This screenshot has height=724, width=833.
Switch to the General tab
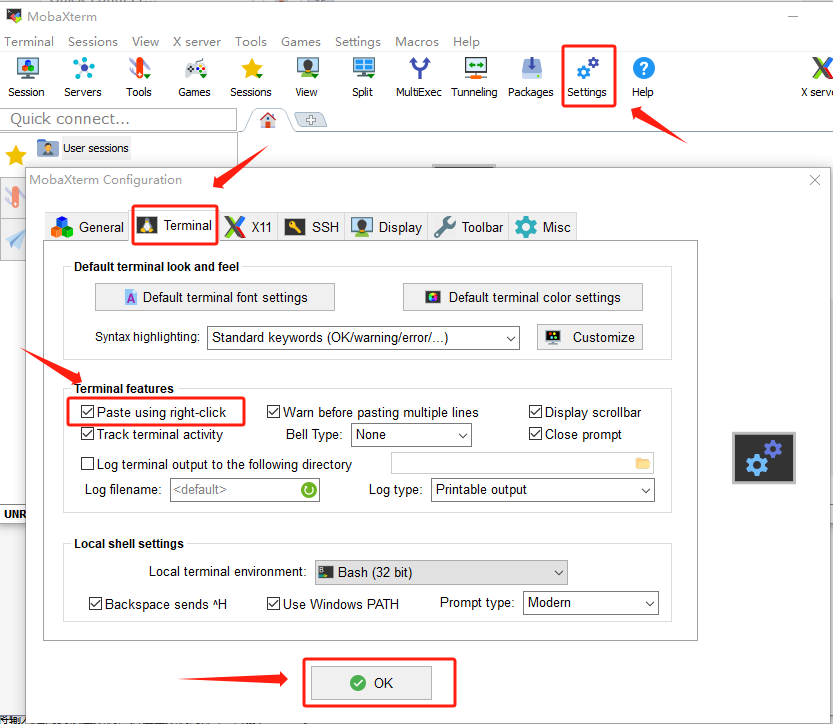click(88, 227)
